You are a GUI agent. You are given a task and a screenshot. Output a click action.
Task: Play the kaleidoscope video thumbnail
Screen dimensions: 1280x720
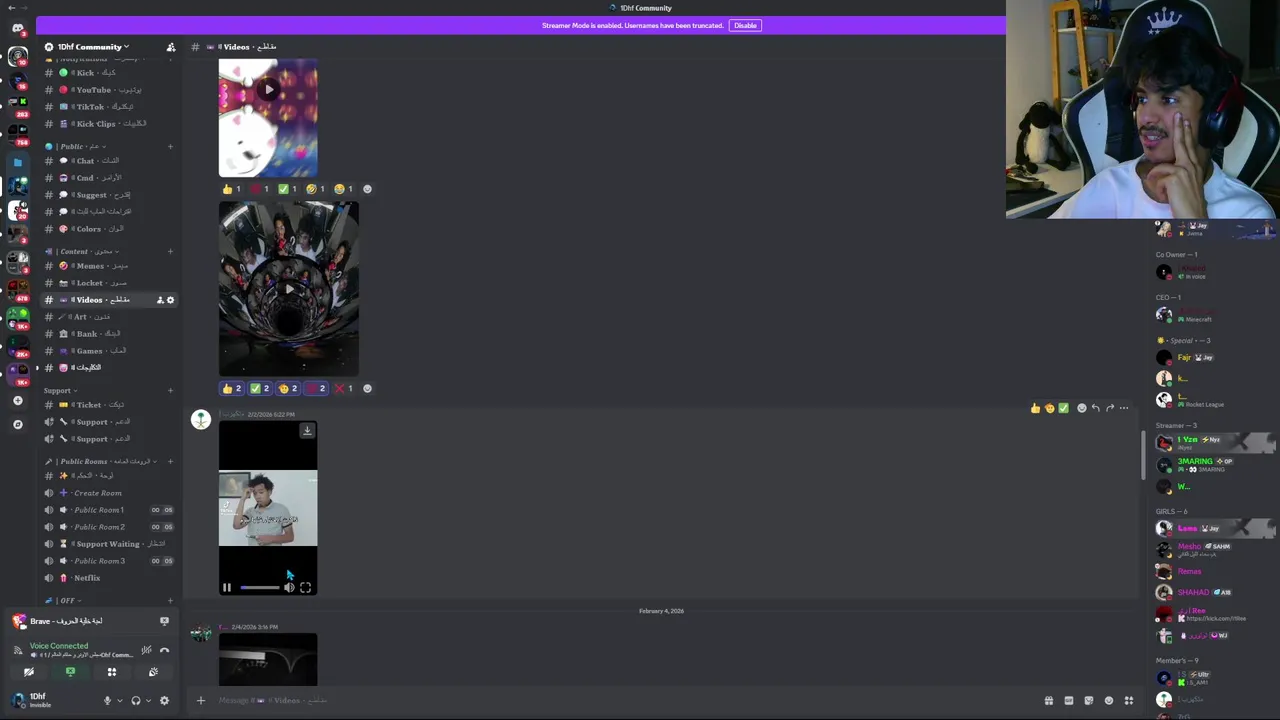tap(289, 289)
